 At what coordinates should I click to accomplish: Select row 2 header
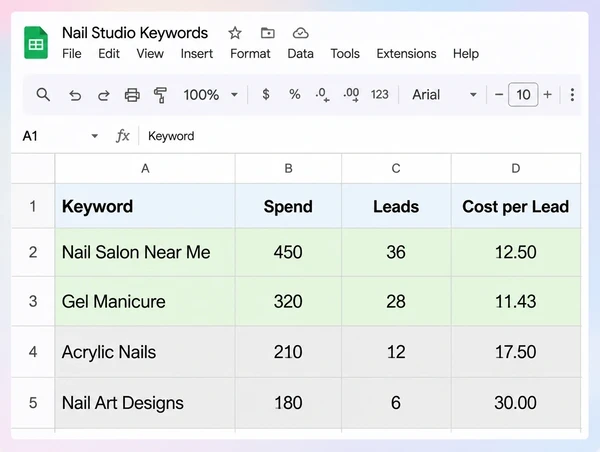(33, 252)
